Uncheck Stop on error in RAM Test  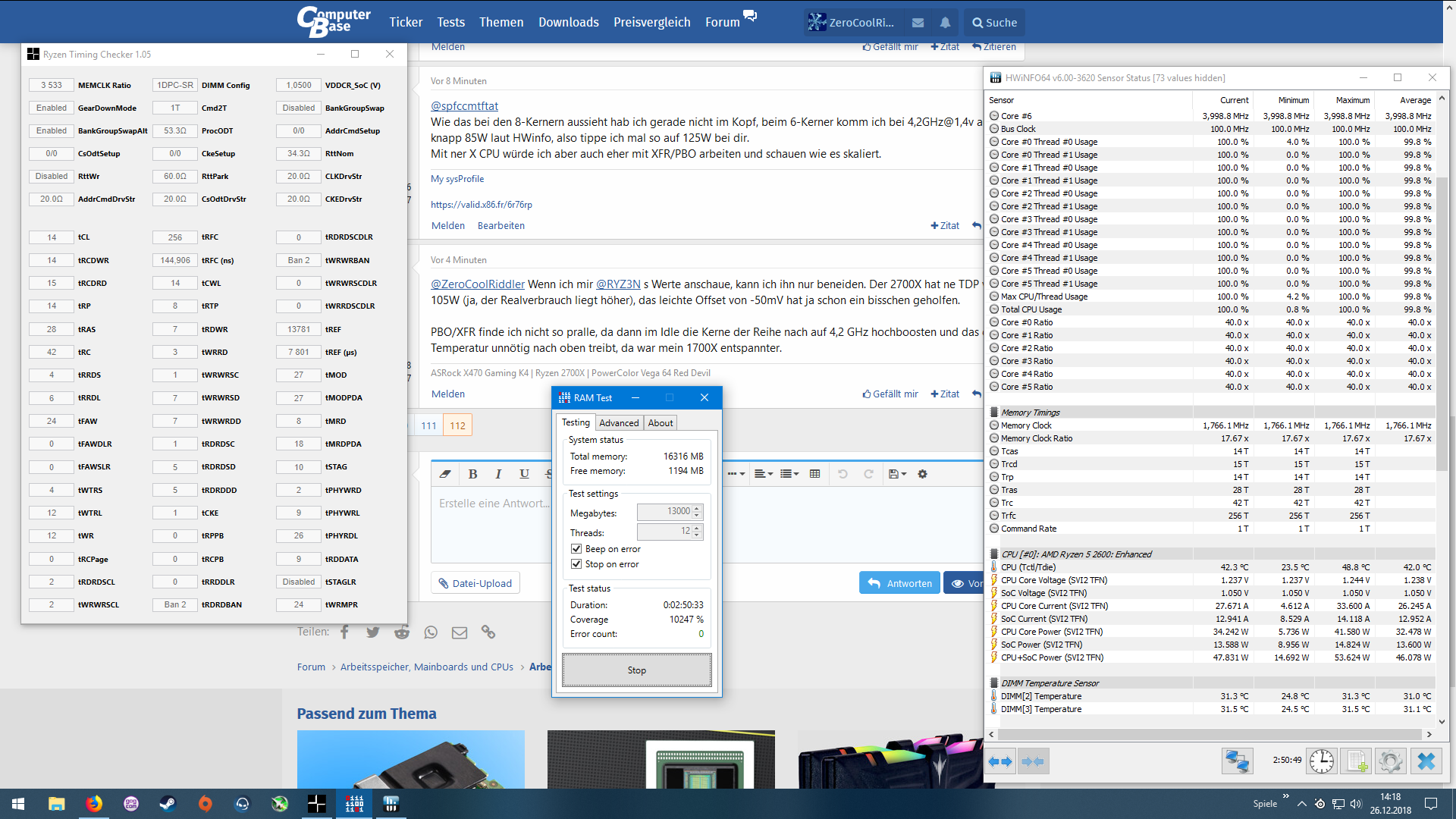[576, 563]
